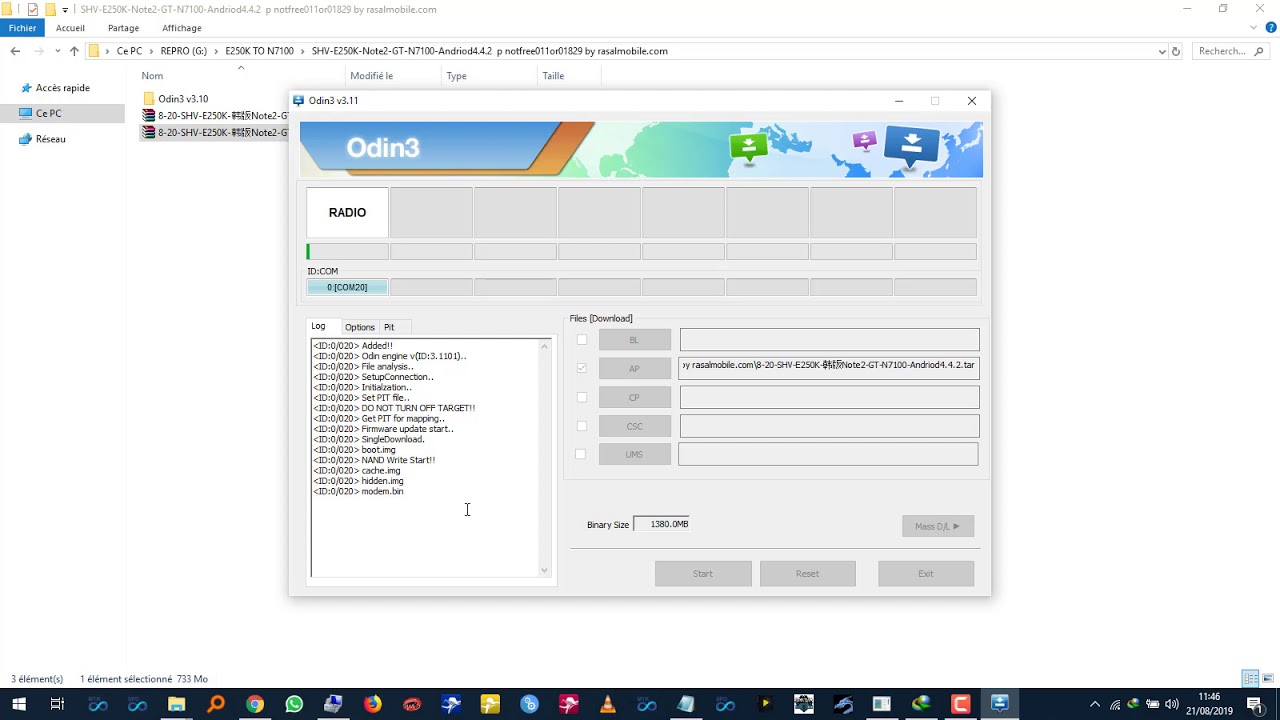The image size is (1280, 720).
Task: Open the Partage ribbon tab
Action: [123, 28]
